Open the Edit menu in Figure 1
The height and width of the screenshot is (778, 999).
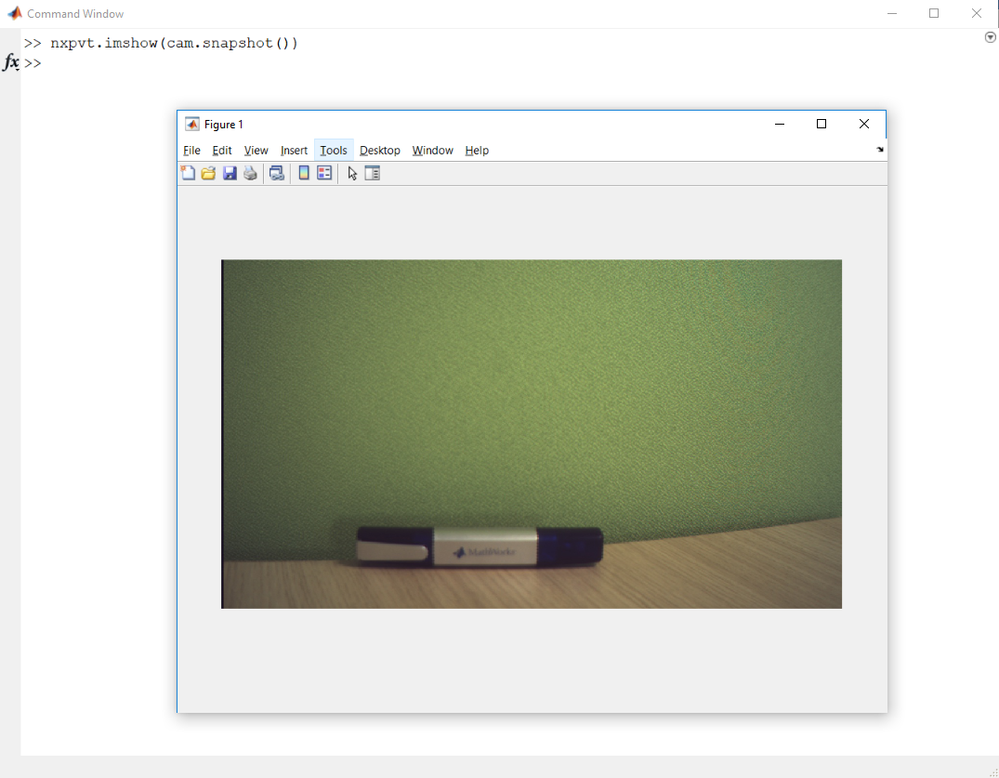(222, 150)
